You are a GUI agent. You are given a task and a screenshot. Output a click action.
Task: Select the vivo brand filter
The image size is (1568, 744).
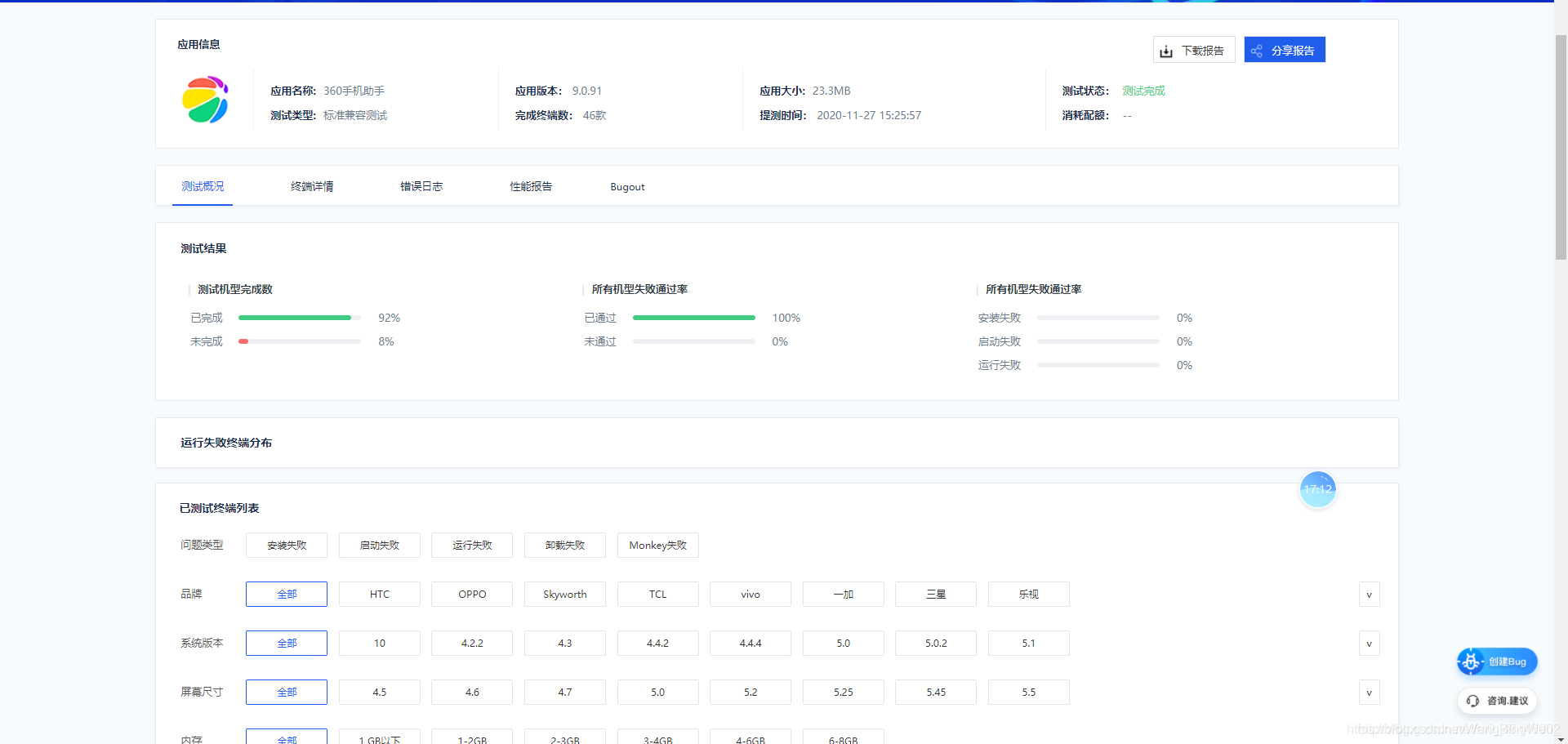(x=751, y=595)
